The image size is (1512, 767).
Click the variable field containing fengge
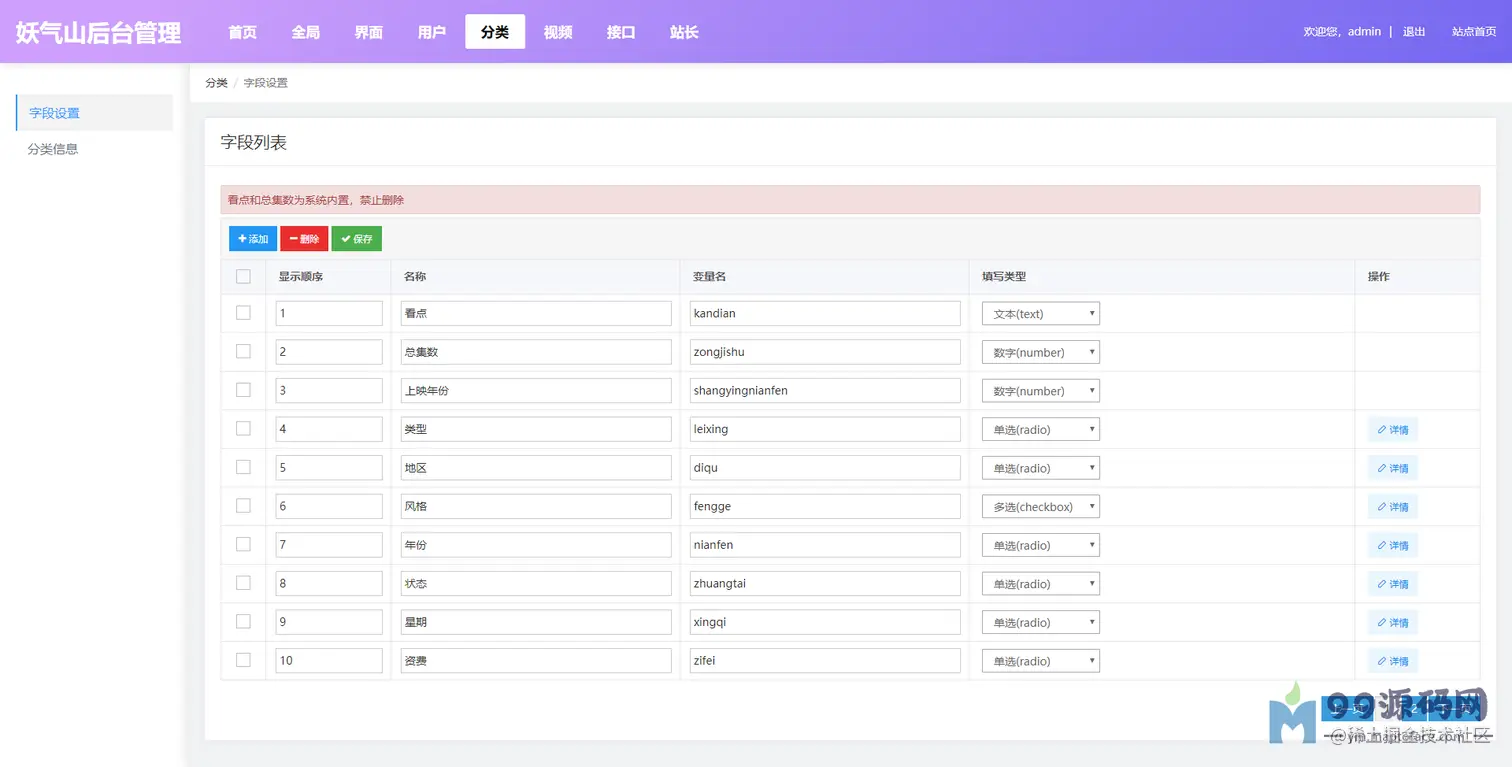(x=825, y=506)
